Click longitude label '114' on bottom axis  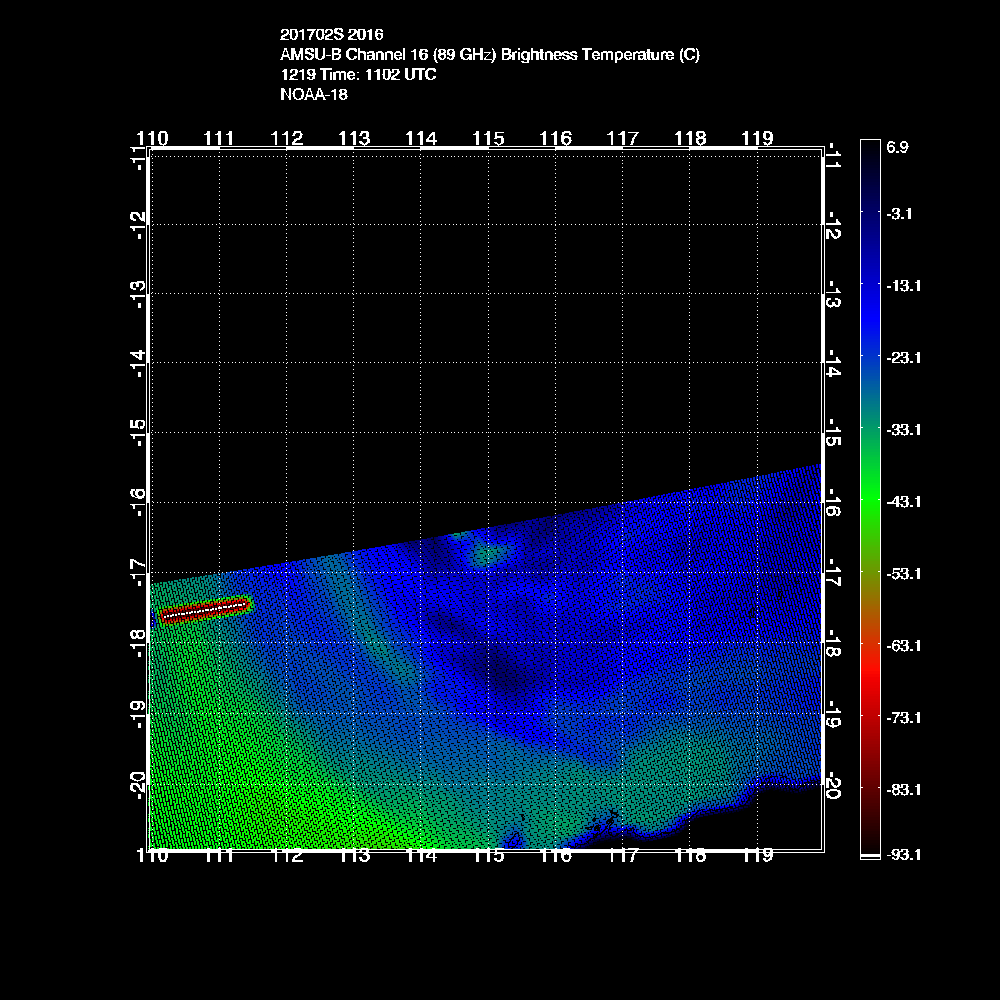coord(421,856)
